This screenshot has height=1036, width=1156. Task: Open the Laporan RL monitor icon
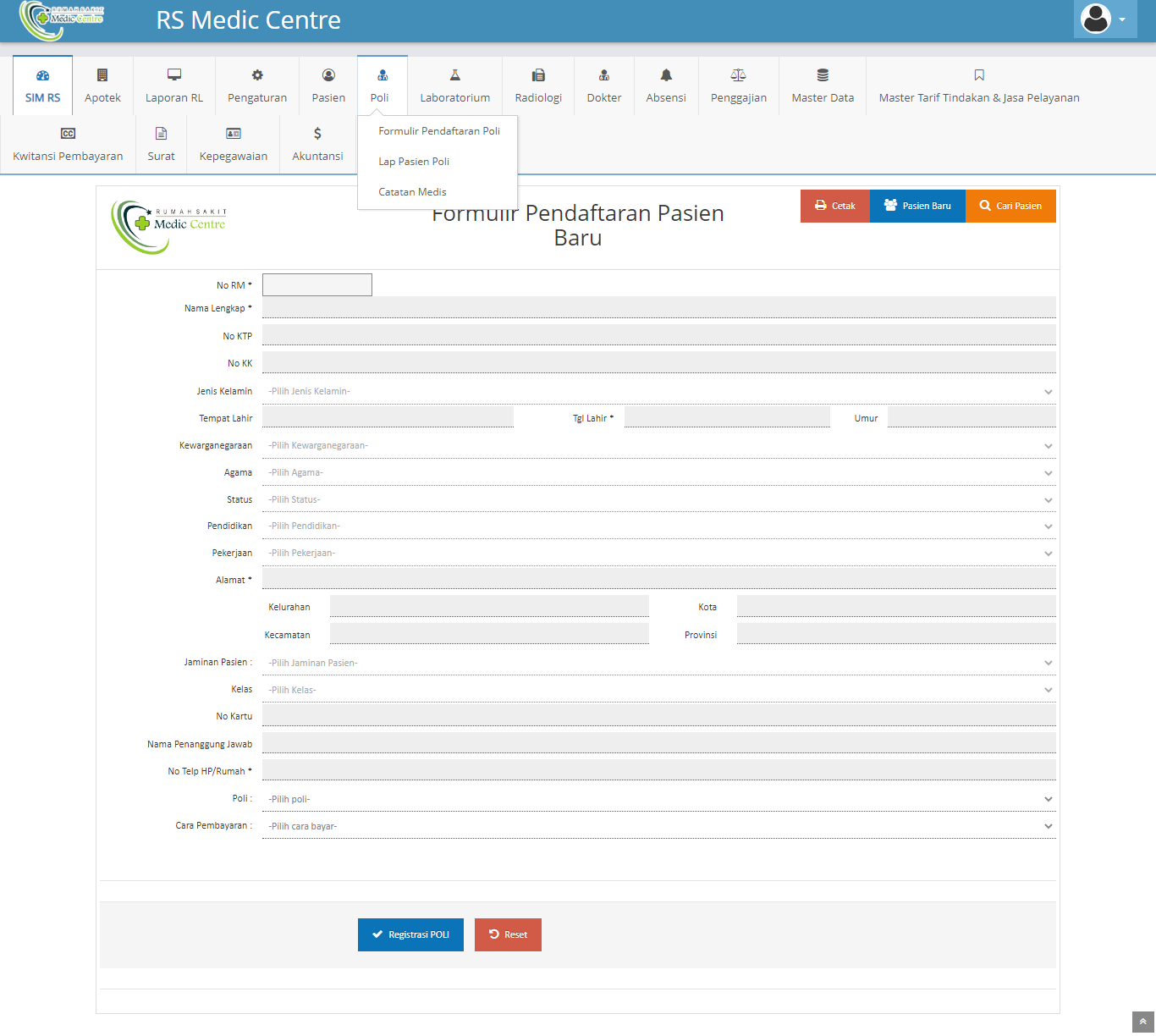pos(174,75)
